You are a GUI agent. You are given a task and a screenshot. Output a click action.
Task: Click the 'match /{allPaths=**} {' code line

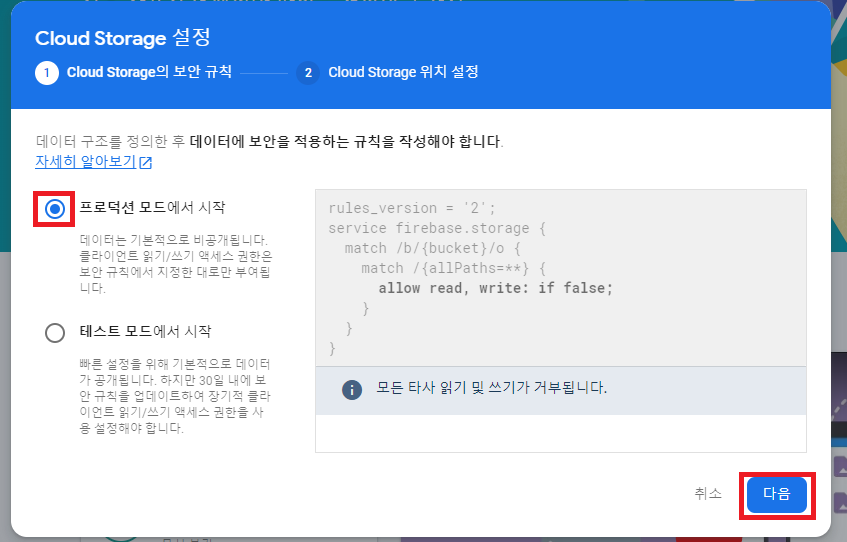pyautogui.click(x=454, y=268)
